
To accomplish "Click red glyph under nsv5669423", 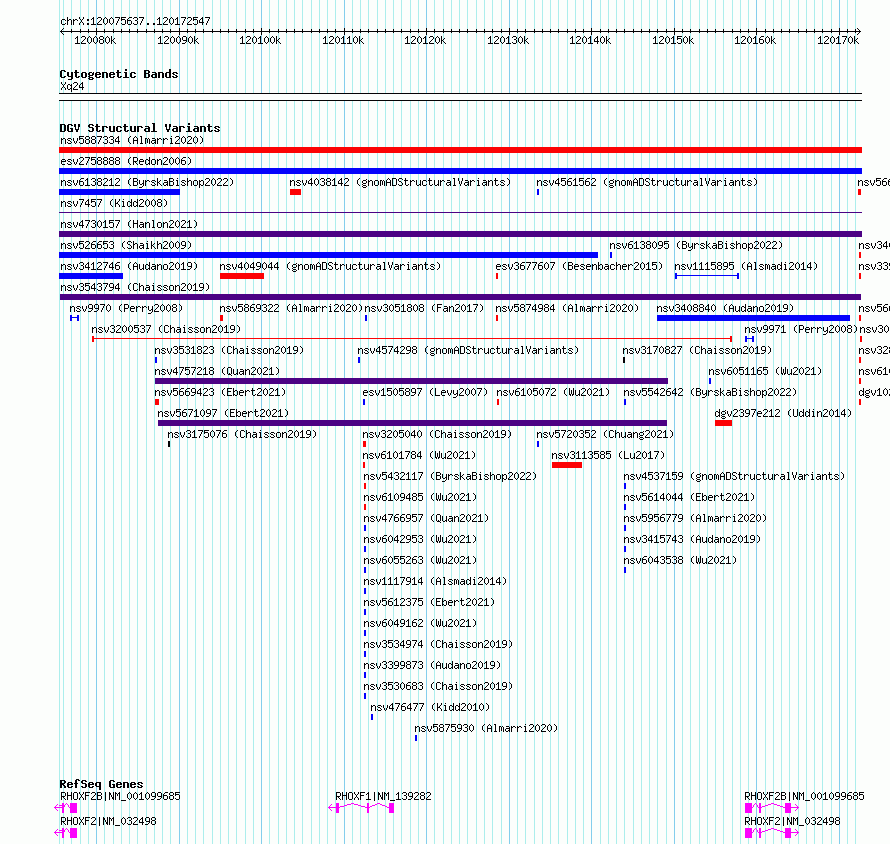I will coord(157,402).
